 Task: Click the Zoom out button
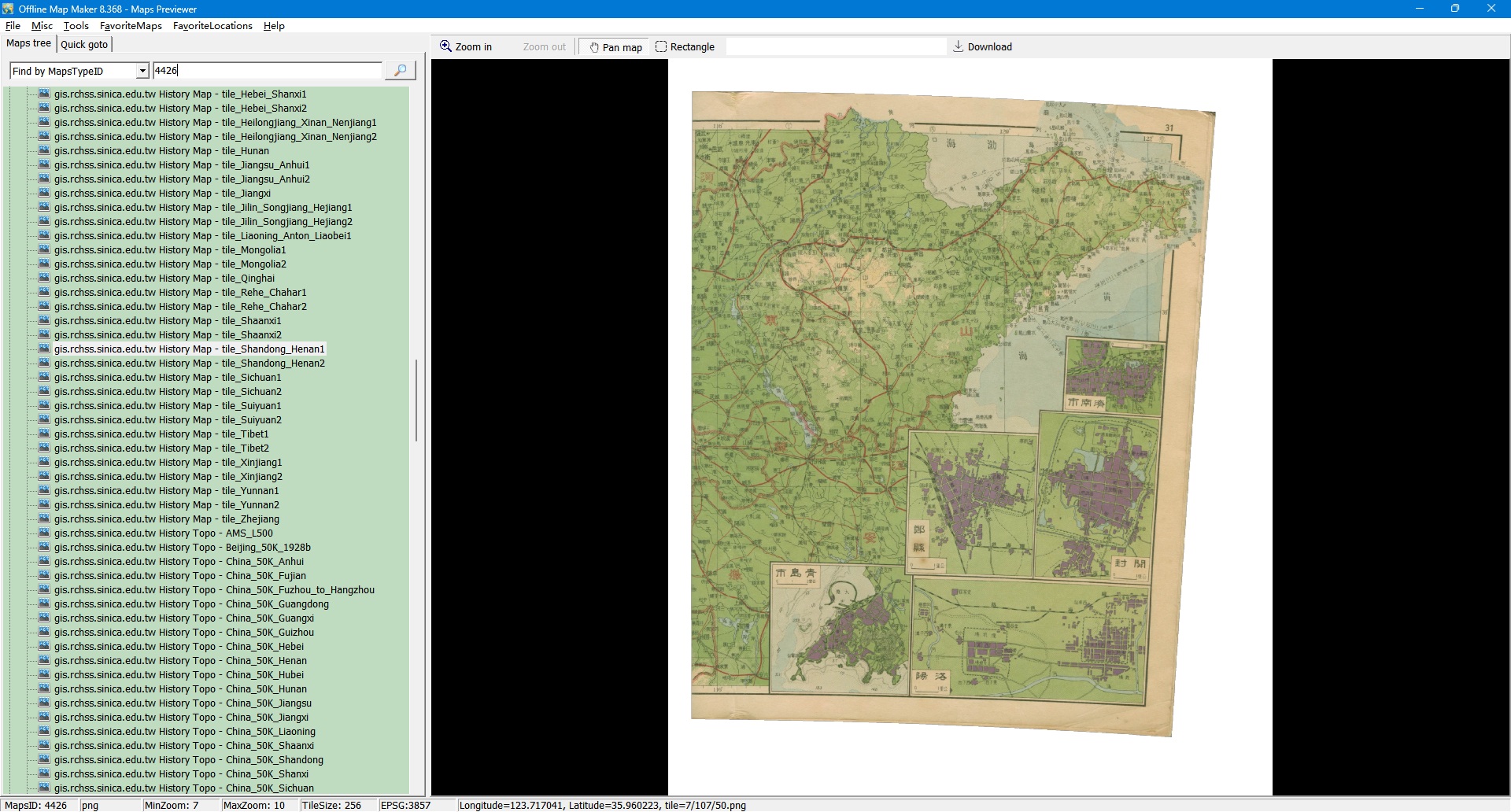pyautogui.click(x=544, y=47)
